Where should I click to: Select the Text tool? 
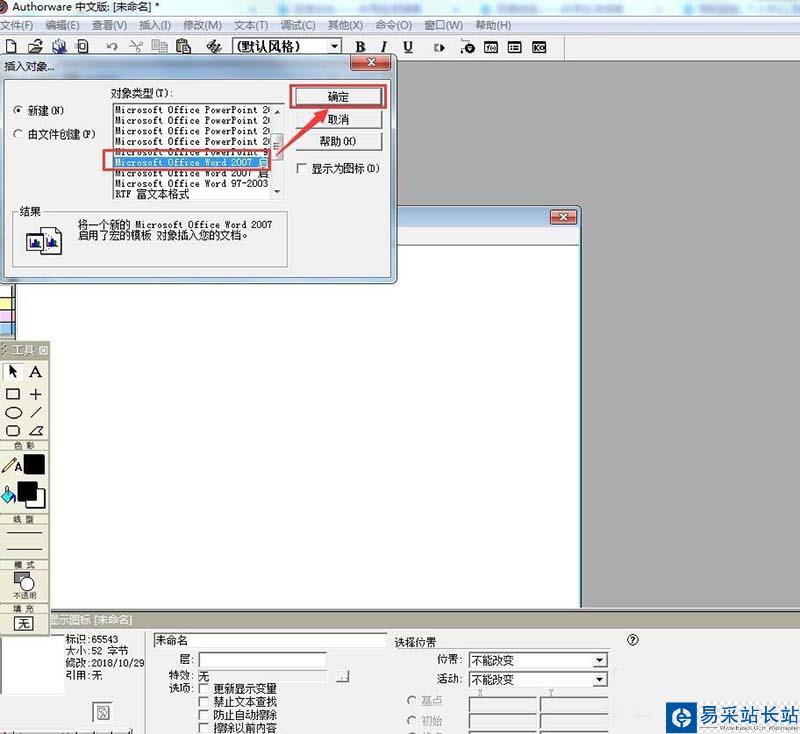[35, 371]
